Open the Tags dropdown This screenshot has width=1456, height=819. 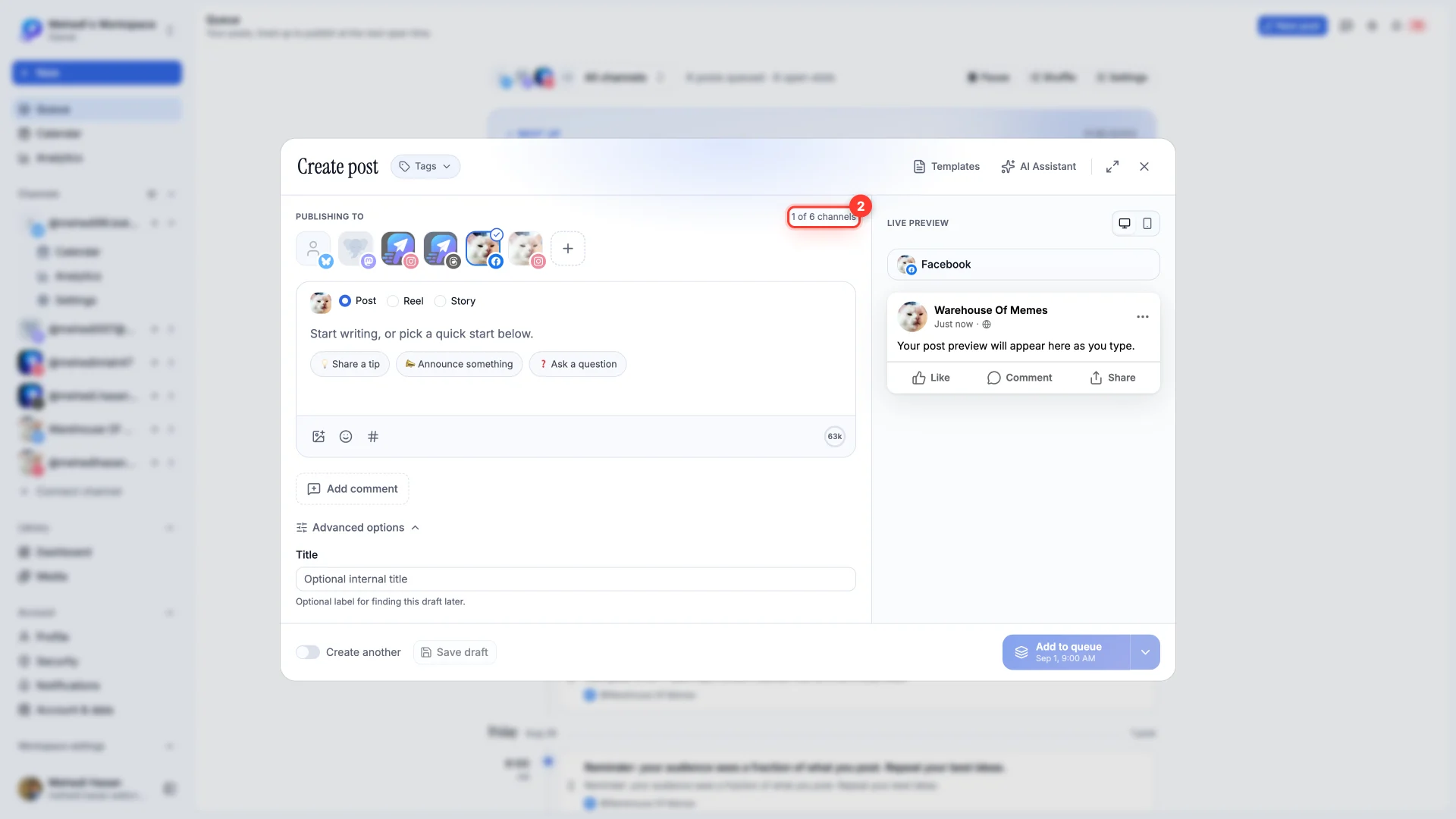(x=425, y=167)
